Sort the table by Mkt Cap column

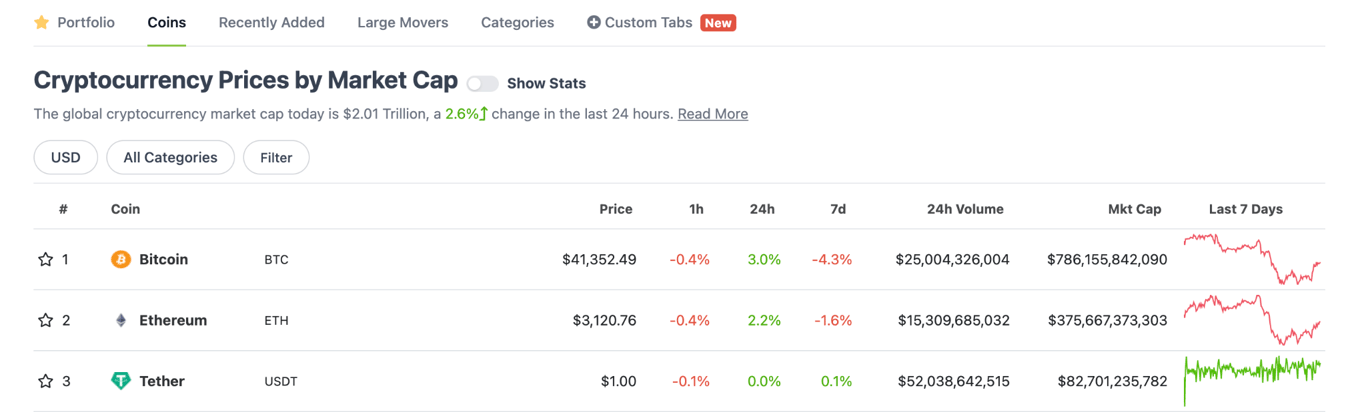[1134, 209]
